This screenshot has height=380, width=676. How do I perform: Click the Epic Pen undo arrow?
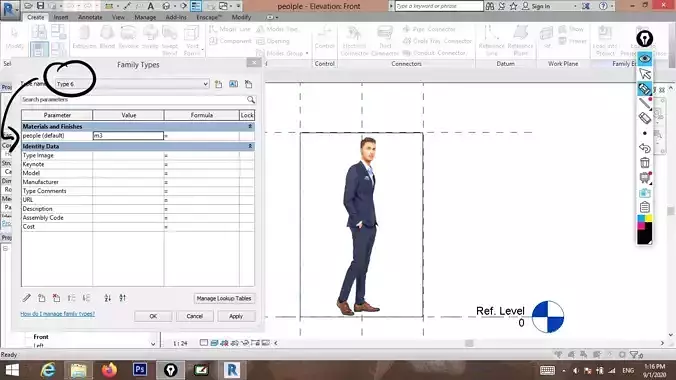coord(645,148)
